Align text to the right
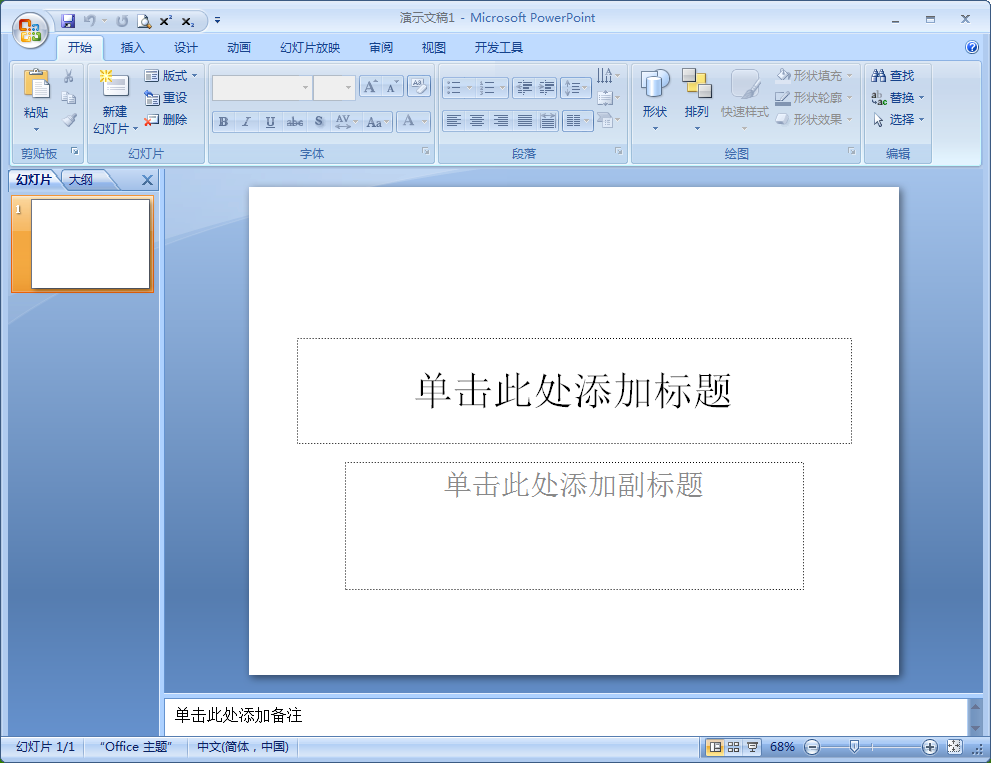 pyautogui.click(x=500, y=120)
